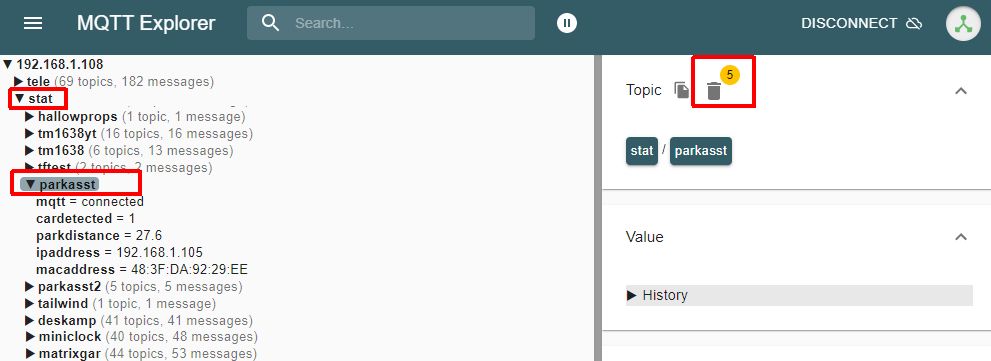Expand the tm1638yt topic node
This screenshot has width=991, height=361.
[x=30, y=133]
